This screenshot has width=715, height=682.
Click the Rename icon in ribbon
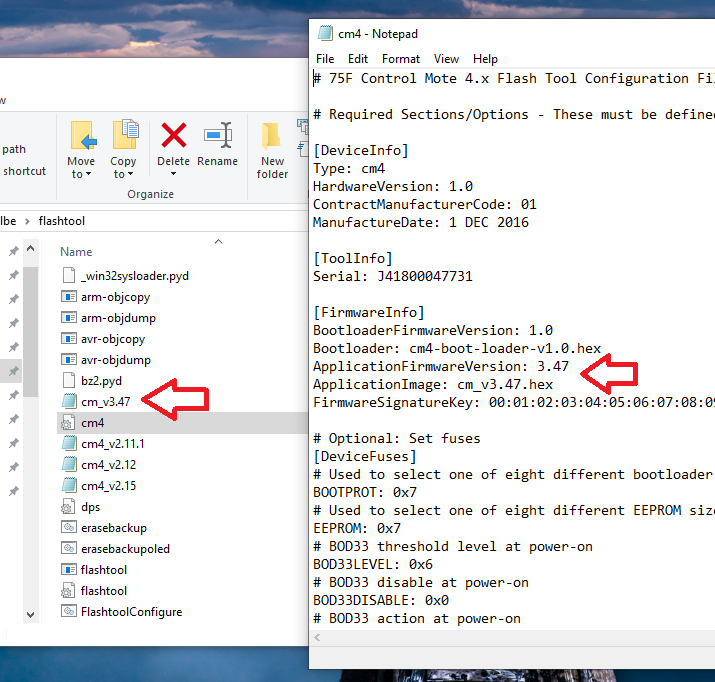[x=218, y=135]
